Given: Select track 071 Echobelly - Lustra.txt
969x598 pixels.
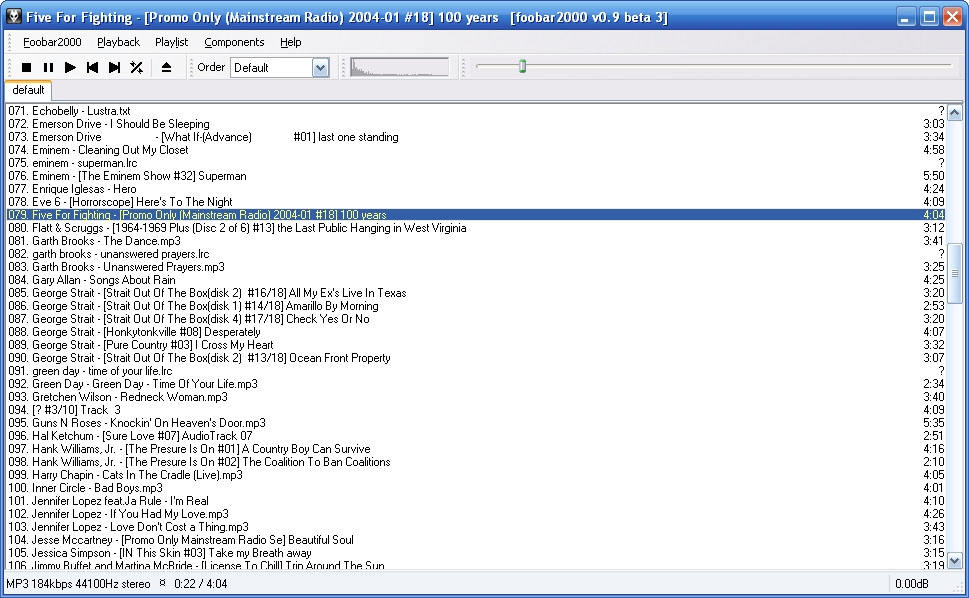Looking at the screenshot, I should click(475, 111).
